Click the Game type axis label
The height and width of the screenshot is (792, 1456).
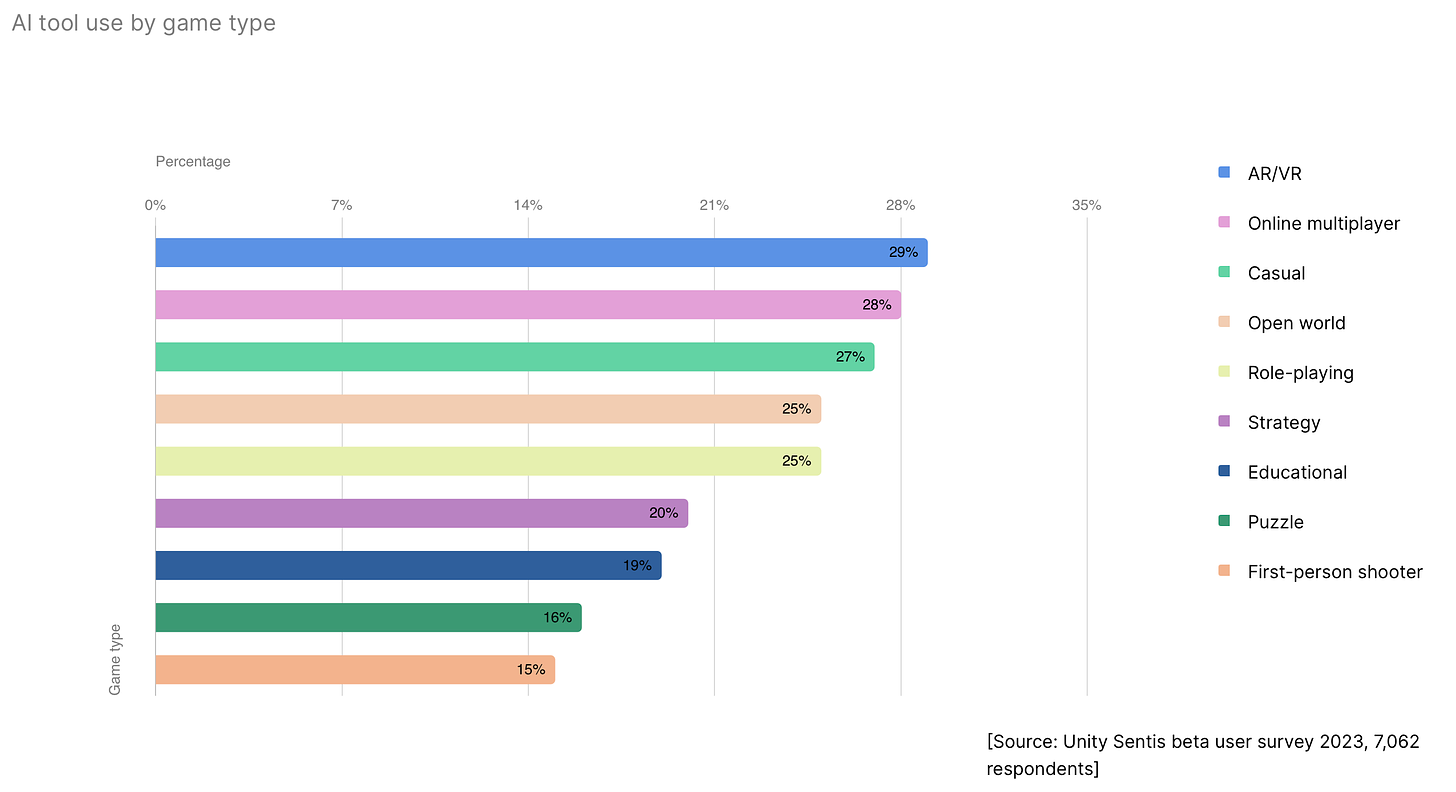(x=115, y=659)
